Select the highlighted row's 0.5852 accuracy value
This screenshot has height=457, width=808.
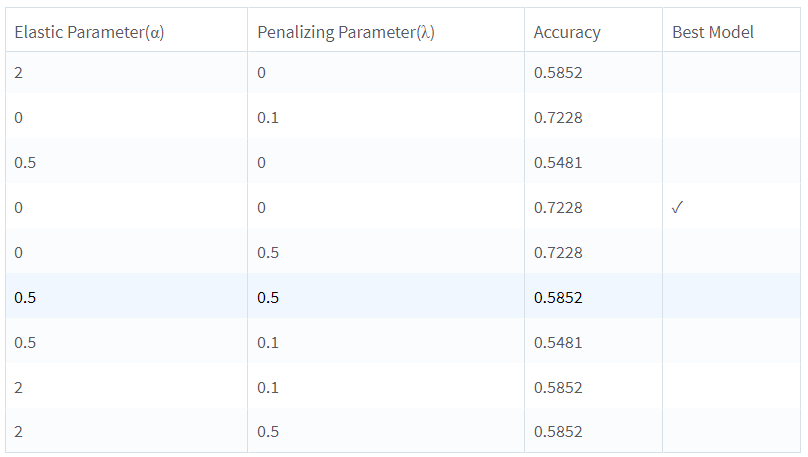point(558,298)
